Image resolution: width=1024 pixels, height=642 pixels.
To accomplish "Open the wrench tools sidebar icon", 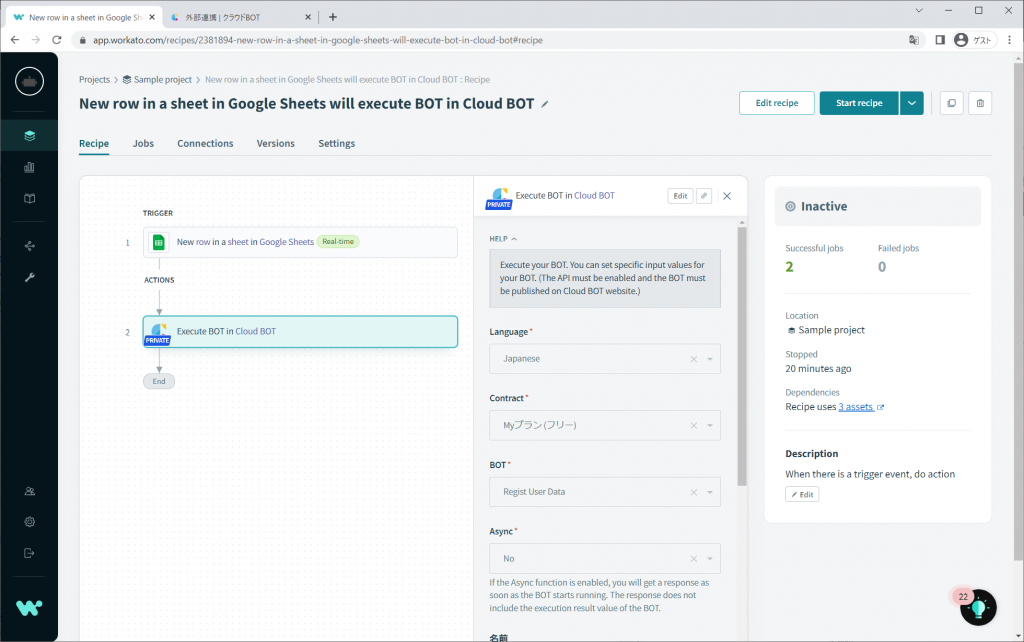I will (29, 278).
